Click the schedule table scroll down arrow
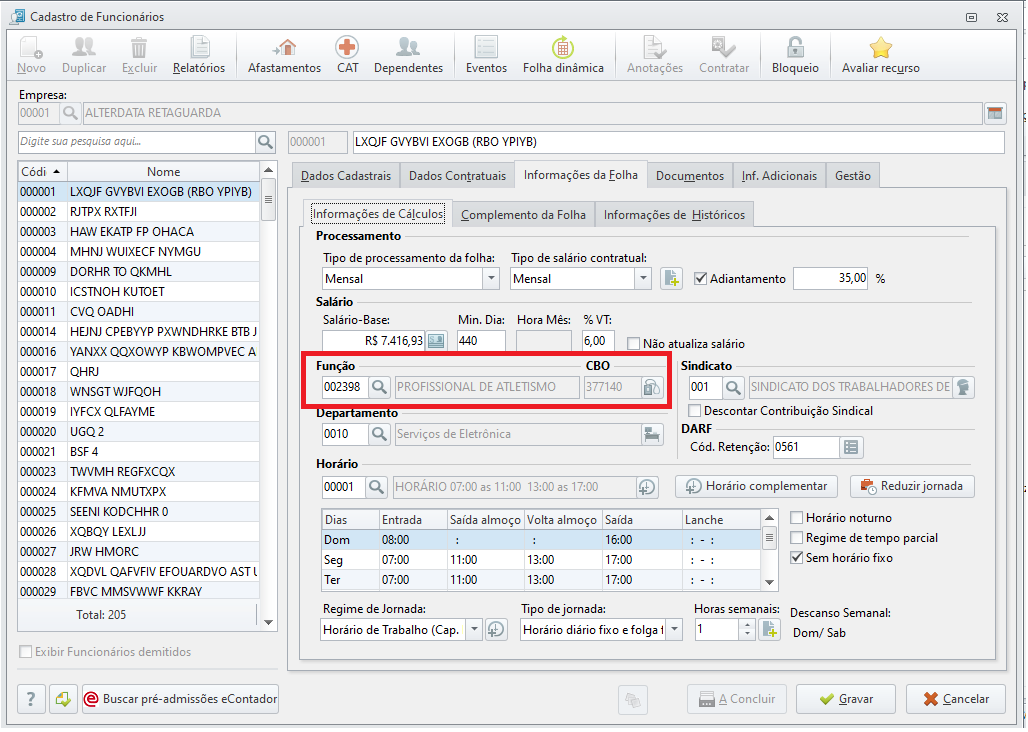1028x732 pixels. 769,582
